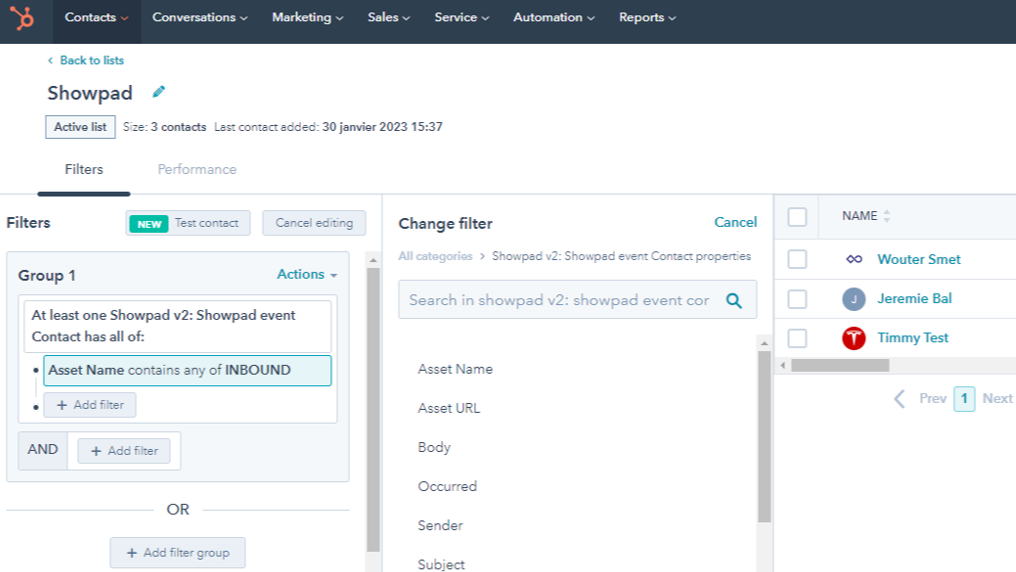Open the Contacts menu
This screenshot has height=572, width=1016.
[x=97, y=17]
